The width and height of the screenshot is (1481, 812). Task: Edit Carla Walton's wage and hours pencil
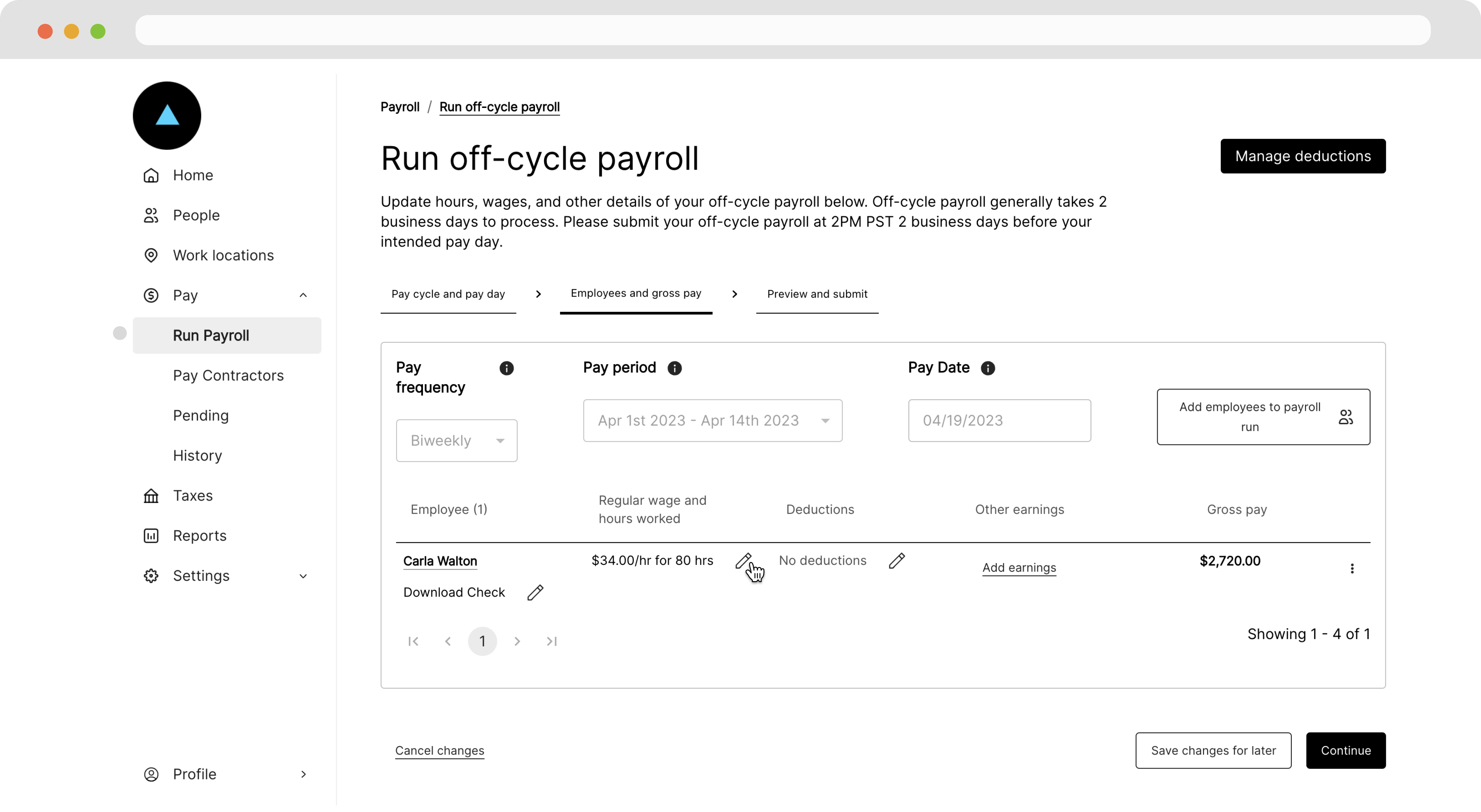click(743, 561)
